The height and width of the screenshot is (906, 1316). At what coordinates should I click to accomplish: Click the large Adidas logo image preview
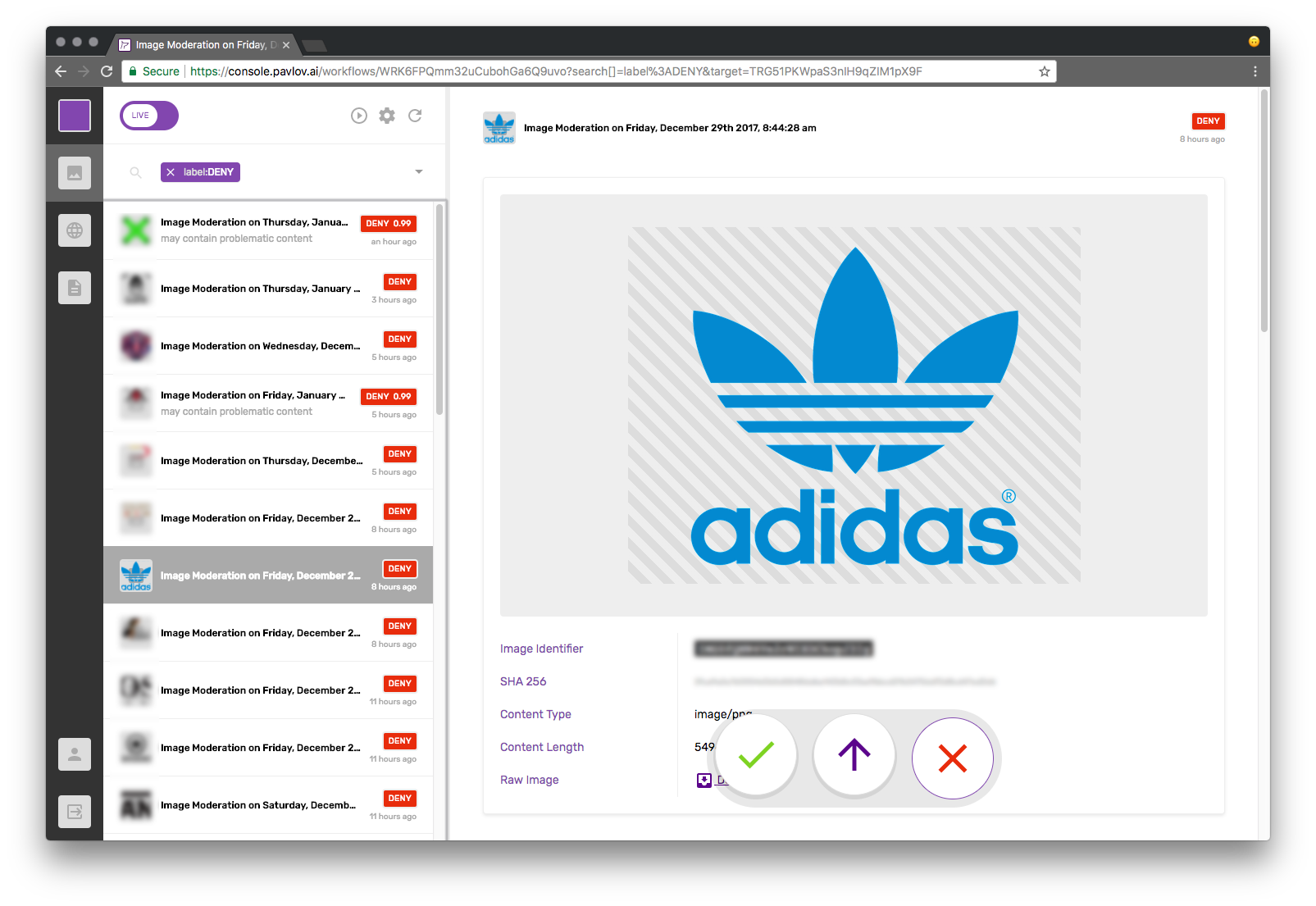[x=854, y=405]
